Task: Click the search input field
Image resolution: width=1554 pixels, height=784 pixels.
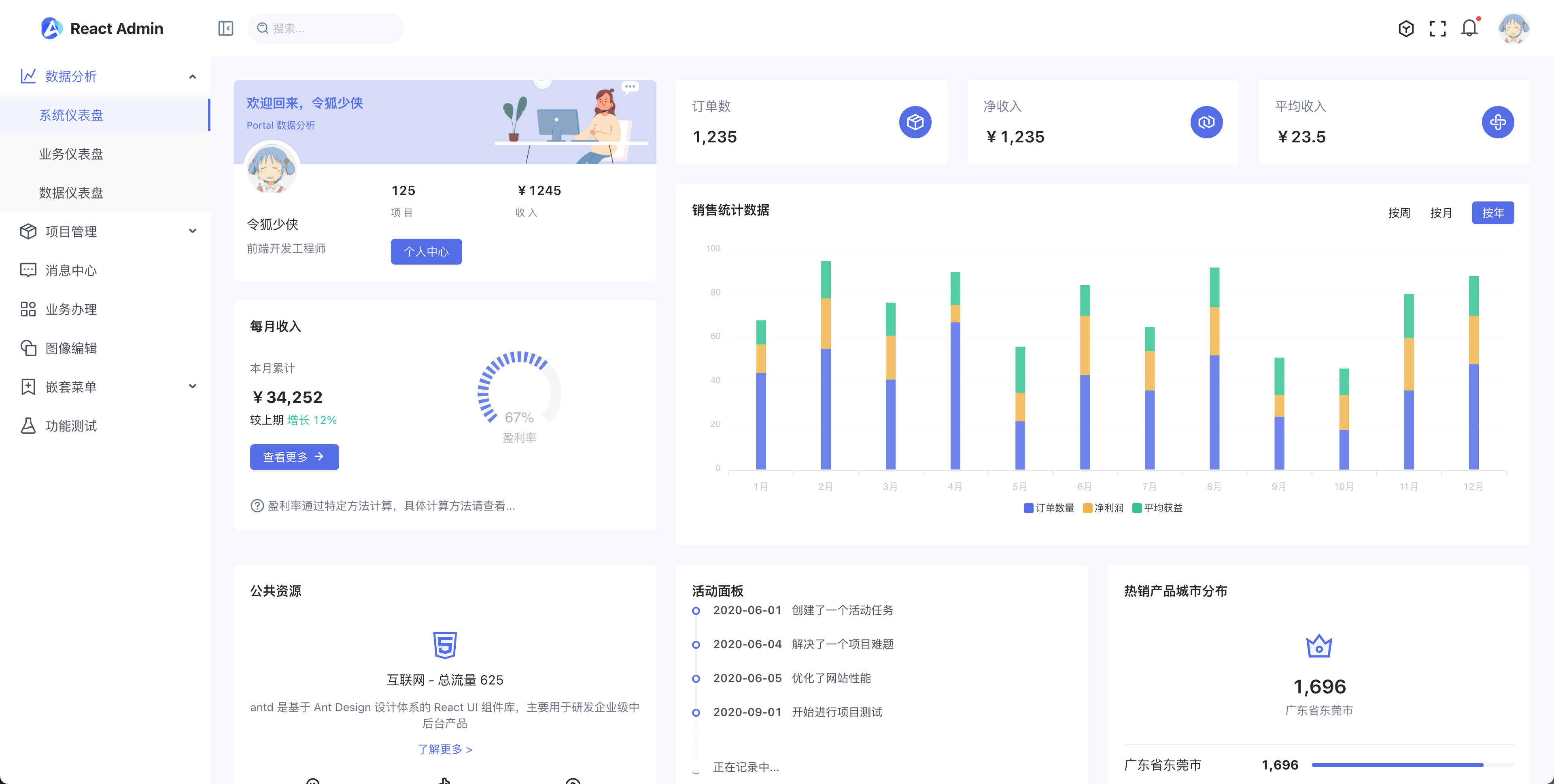Action: (326, 28)
